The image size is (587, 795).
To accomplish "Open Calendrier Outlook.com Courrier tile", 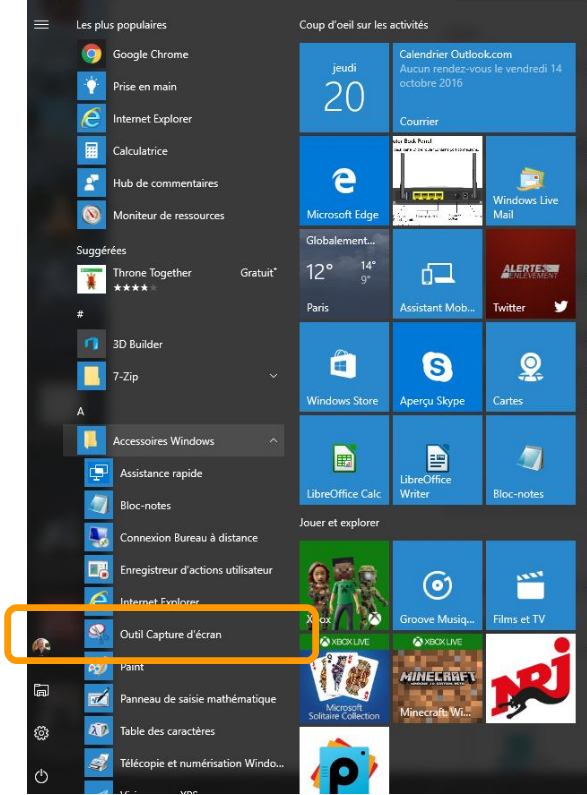I will [484, 87].
